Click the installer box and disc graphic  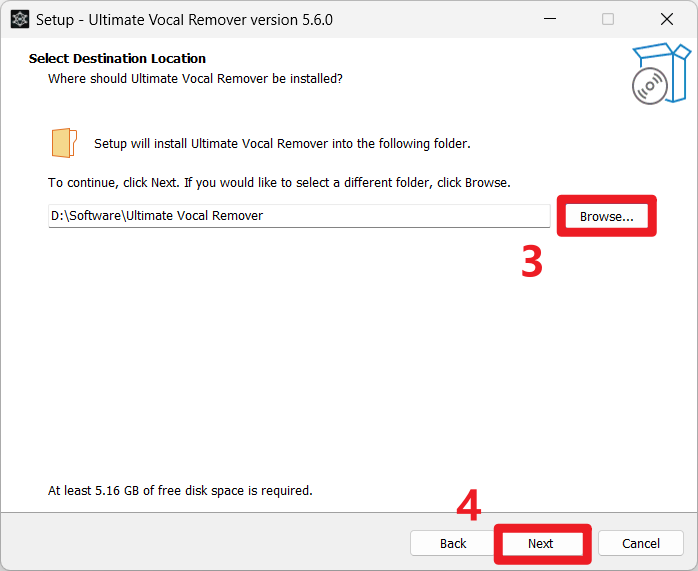661,73
